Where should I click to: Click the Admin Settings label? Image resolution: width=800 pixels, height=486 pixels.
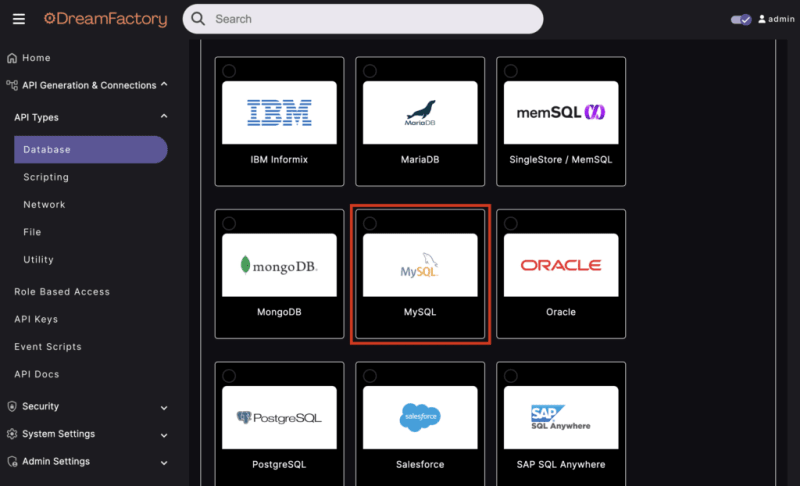[56, 462]
